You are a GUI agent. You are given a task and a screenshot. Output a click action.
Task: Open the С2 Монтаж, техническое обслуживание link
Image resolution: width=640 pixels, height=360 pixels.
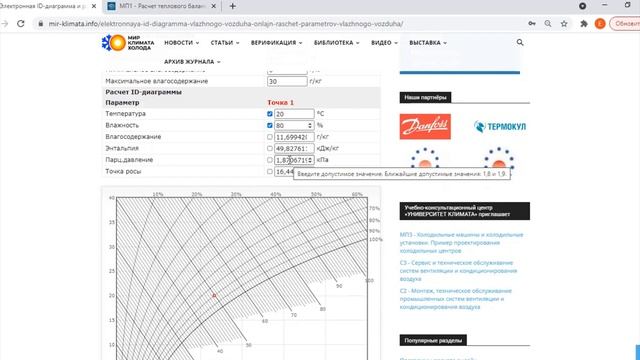tap(456, 299)
